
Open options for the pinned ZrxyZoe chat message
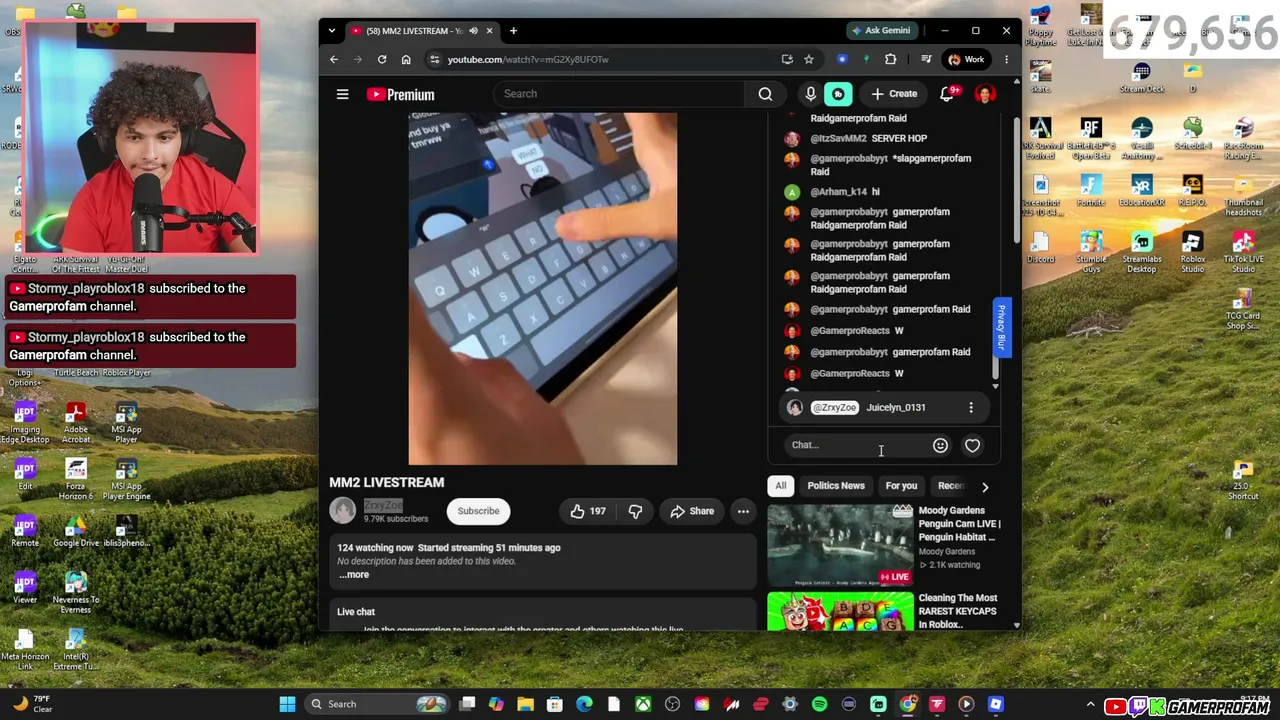(x=971, y=408)
